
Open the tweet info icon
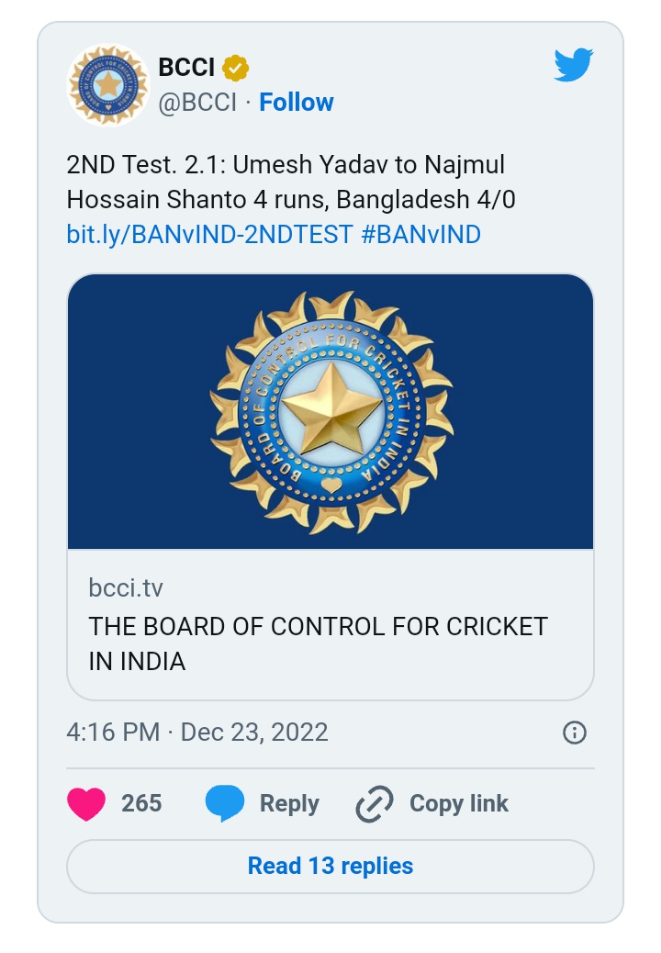[574, 733]
